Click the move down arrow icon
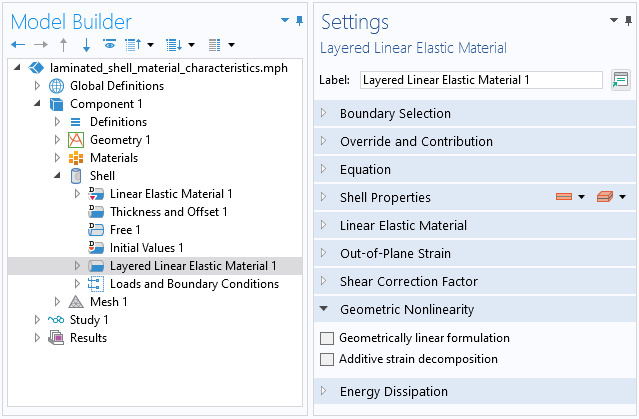639x419 pixels. coord(86,44)
